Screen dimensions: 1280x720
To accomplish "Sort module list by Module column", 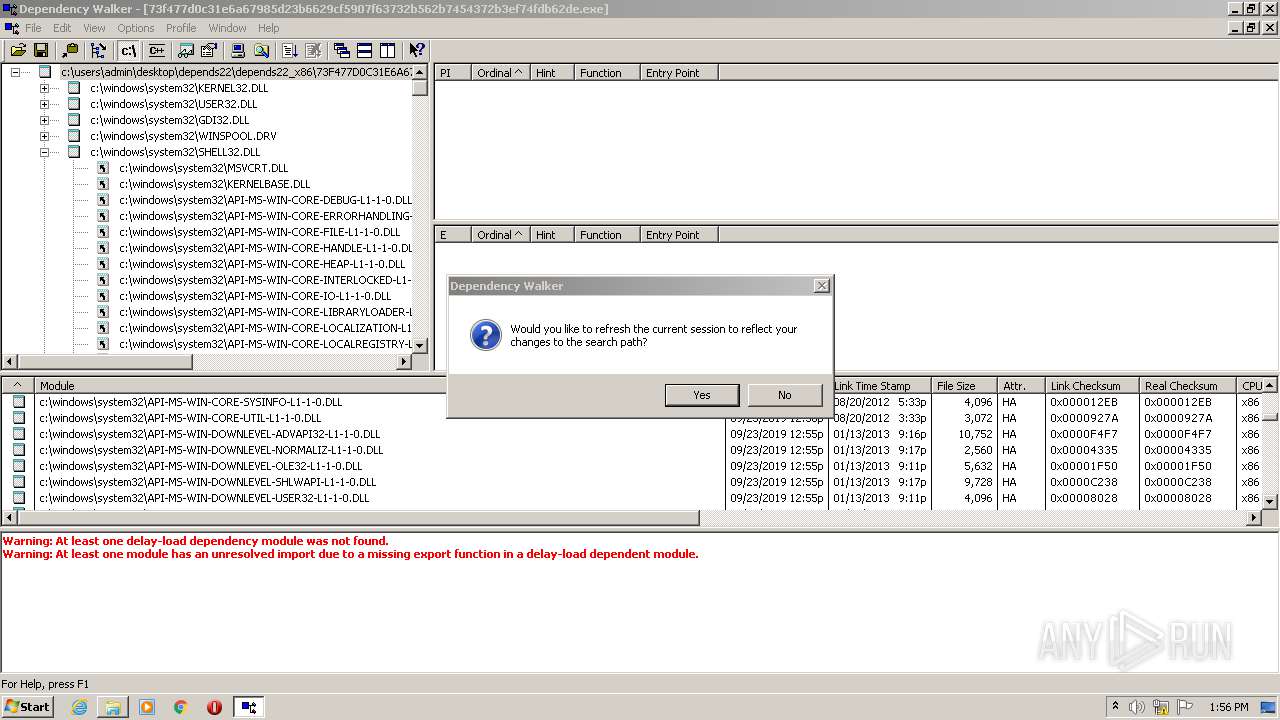I will (x=380, y=385).
